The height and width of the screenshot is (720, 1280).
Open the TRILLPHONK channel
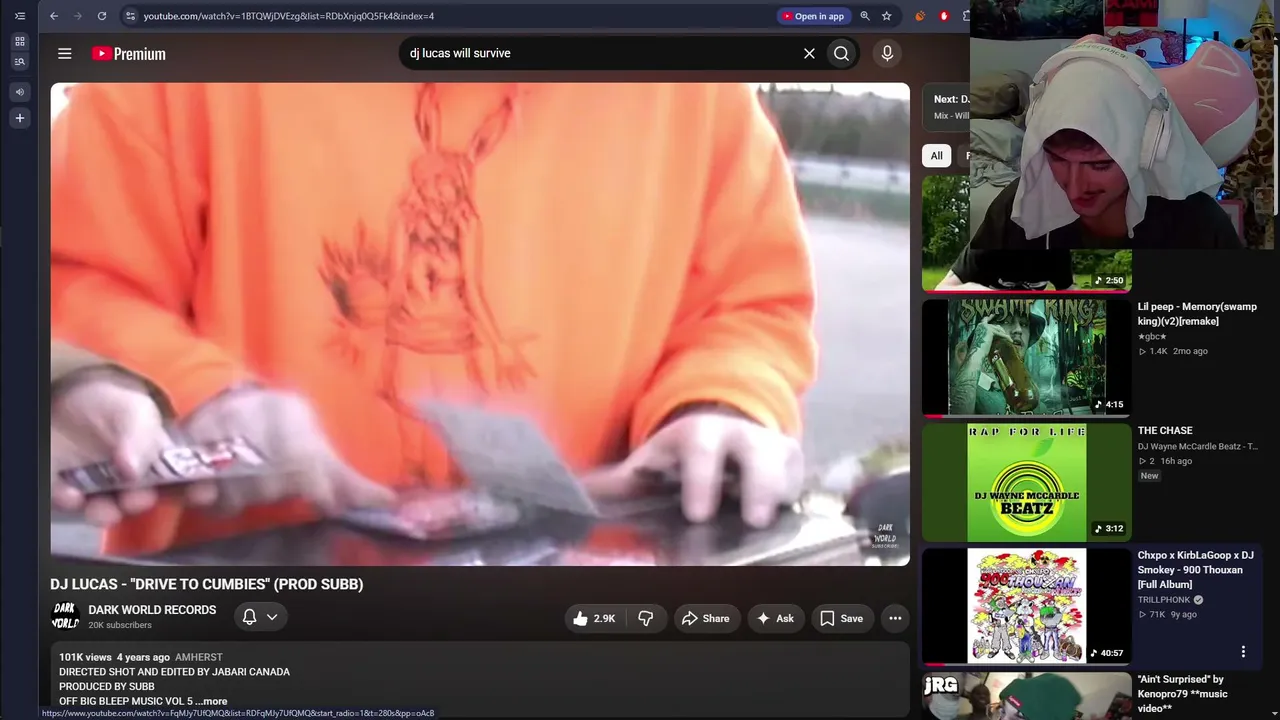tap(1164, 600)
